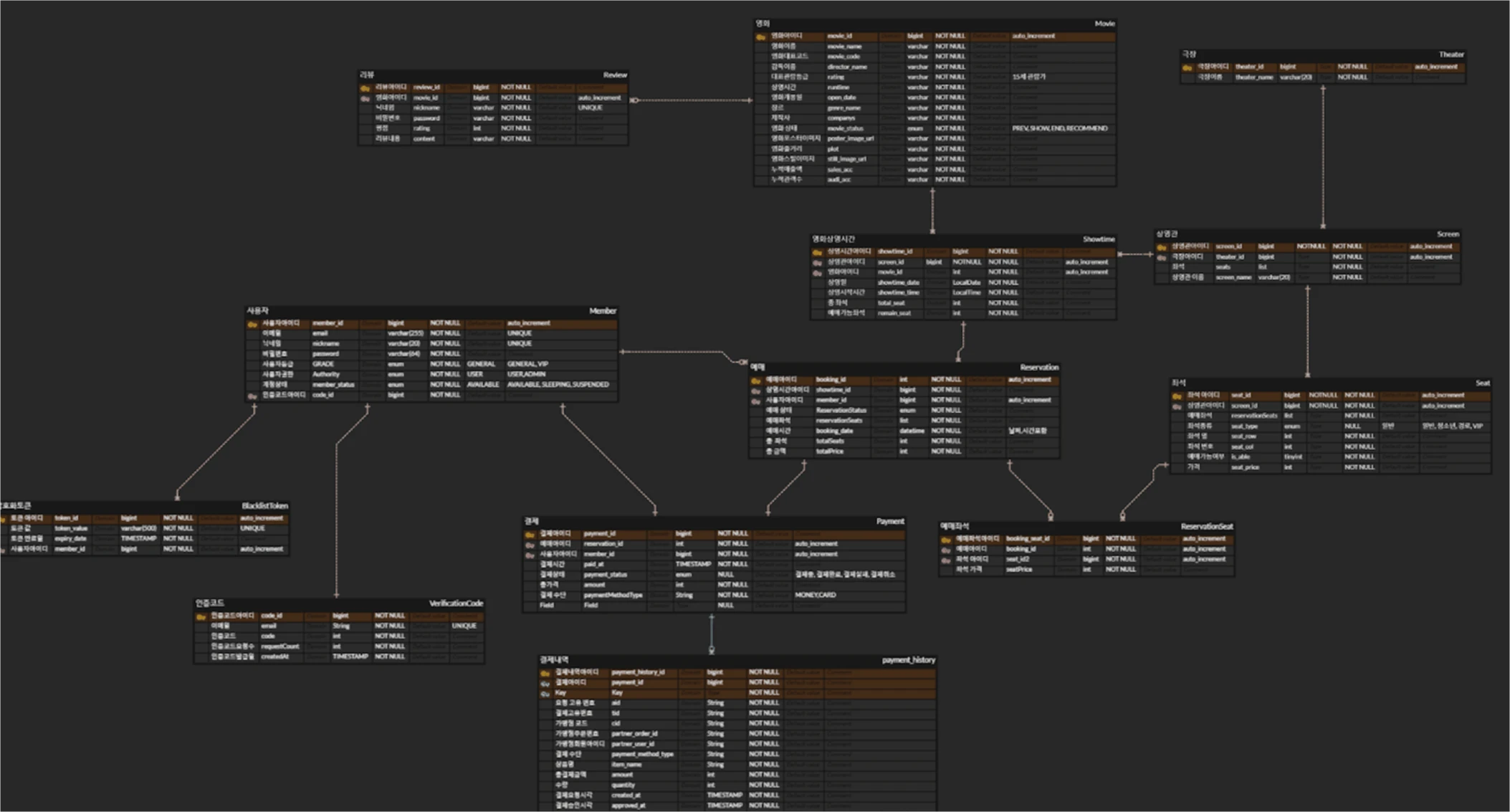Click foreign key icon beside theater_id in Screen
This screenshot has width=1510, height=812.
1162,257
